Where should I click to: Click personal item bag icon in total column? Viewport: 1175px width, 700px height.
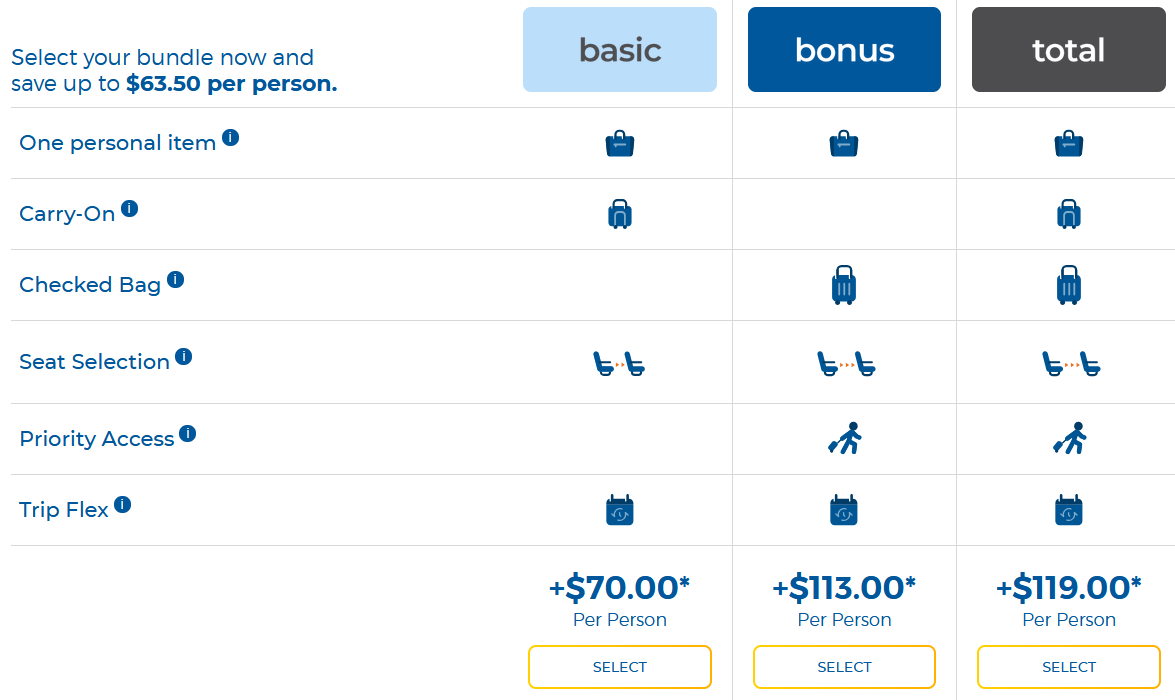click(1069, 143)
